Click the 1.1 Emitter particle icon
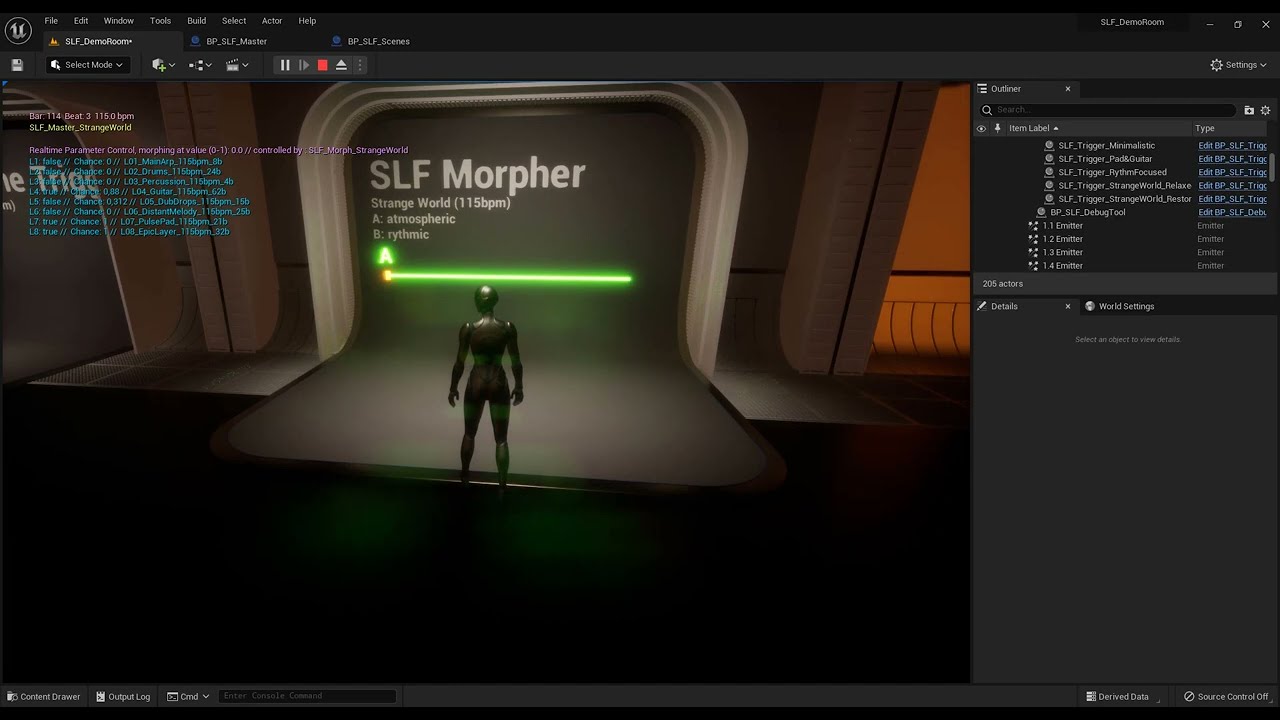The height and width of the screenshot is (720, 1280). click(x=1034, y=226)
